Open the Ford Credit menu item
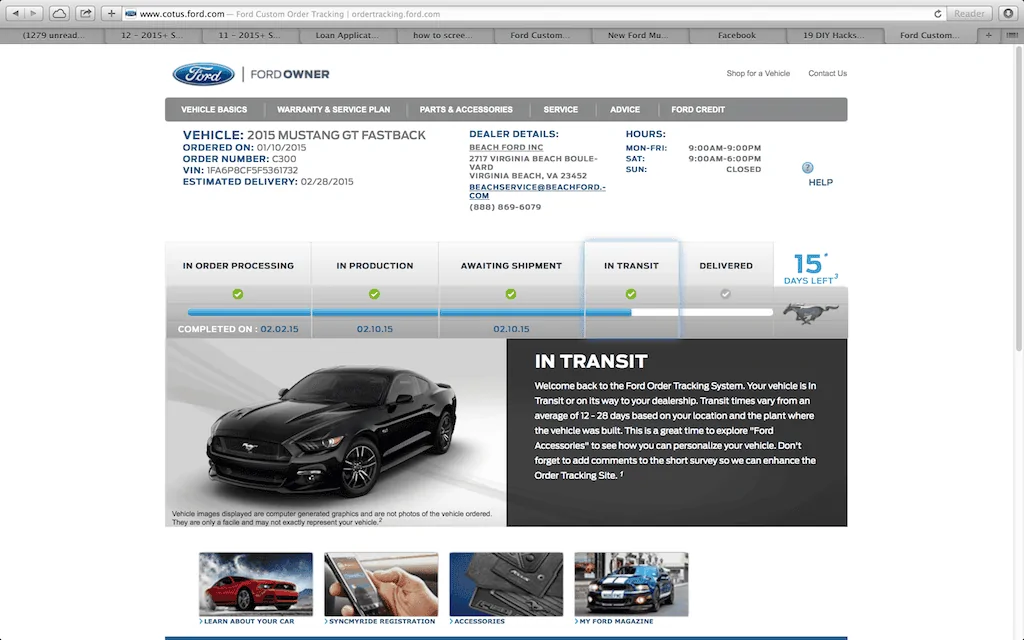The image size is (1024, 640). 698,110
